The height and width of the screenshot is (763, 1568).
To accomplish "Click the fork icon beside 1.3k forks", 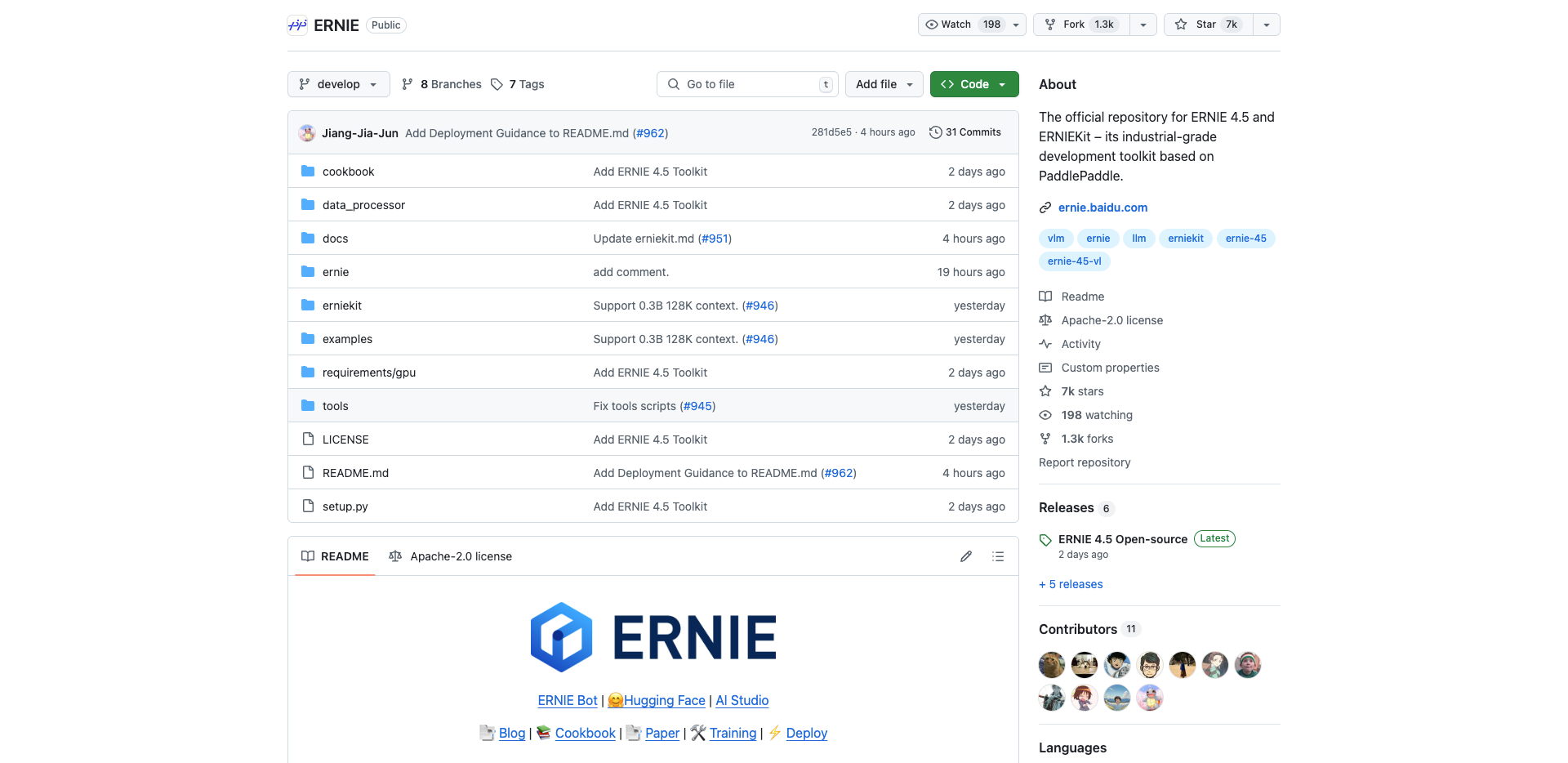I will pyautogui.click(x=1045, y=439).
